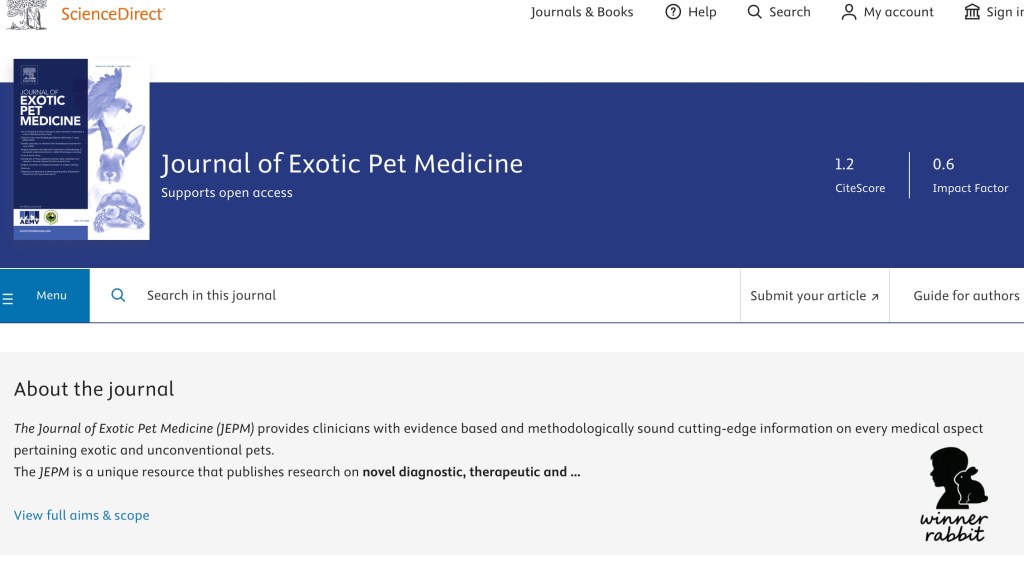
Task: Open View full aims & scope
Action: (x=82, y=515)
